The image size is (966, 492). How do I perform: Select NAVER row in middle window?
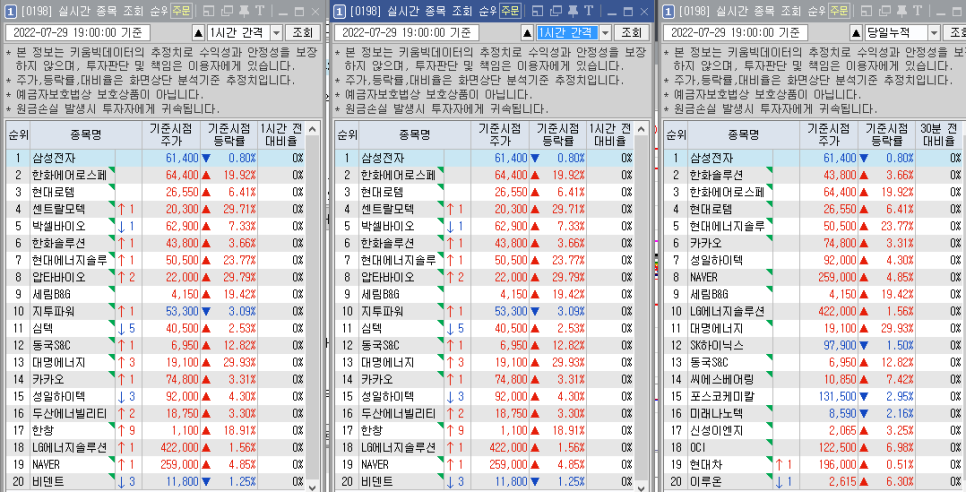coord(485,464)
